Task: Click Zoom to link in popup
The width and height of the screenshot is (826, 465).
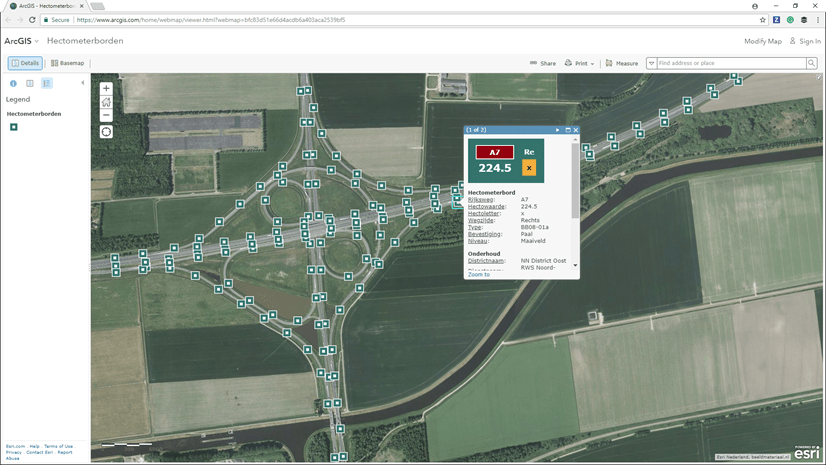Action: click(479, 274)
